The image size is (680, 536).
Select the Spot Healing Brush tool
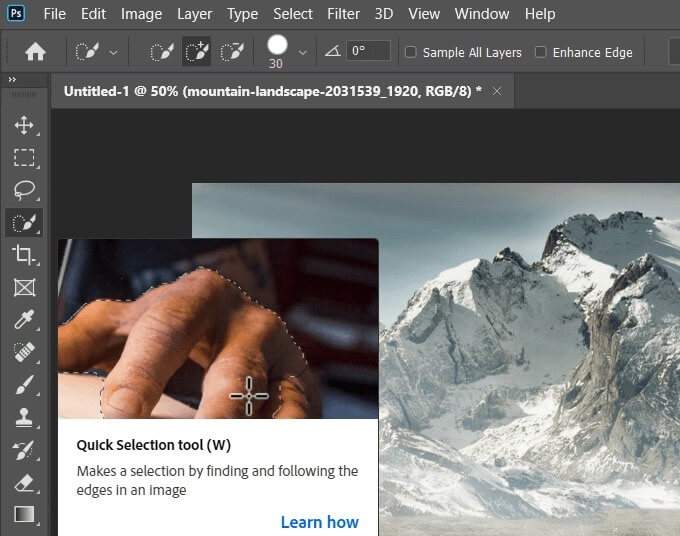coord(24,352)
